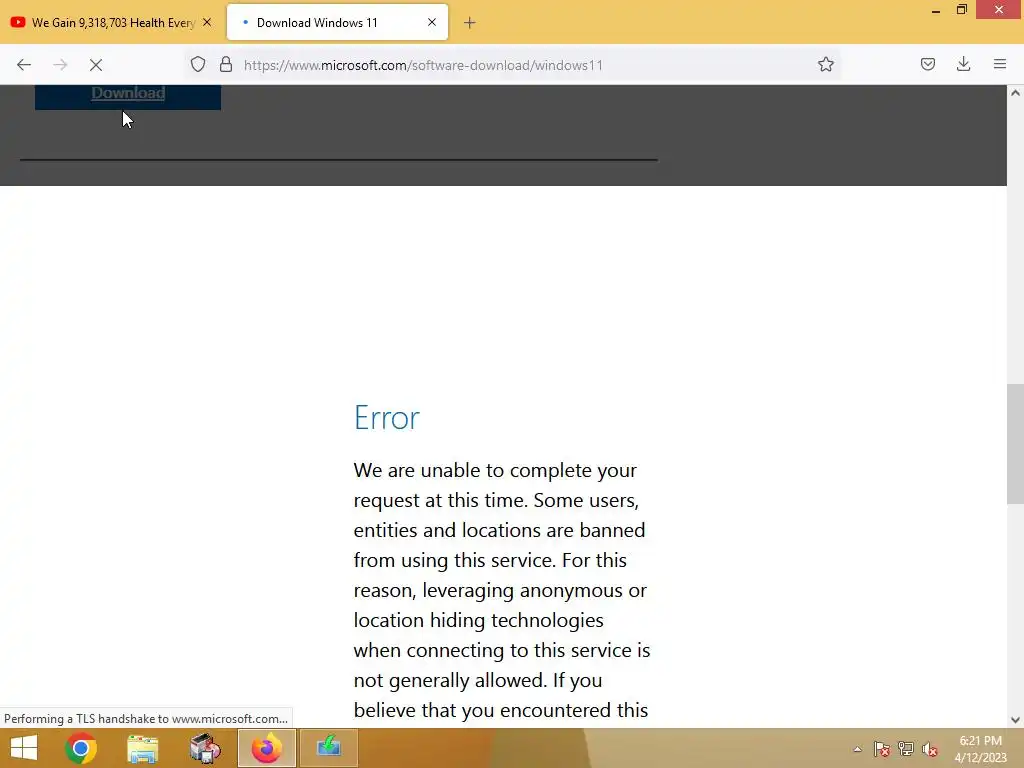
Task: Click the scrollbar down arrow
Action: click(x=1015, y=720)
